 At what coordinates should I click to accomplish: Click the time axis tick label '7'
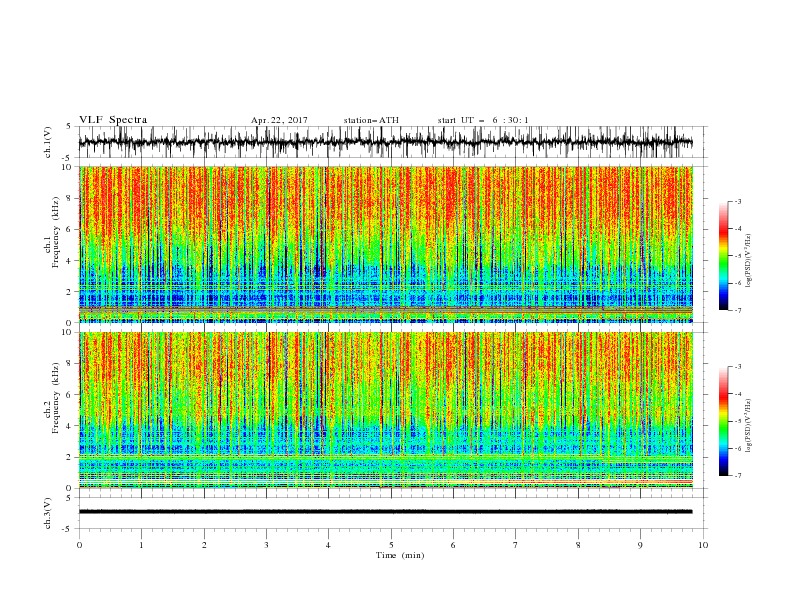coord(516,545)
